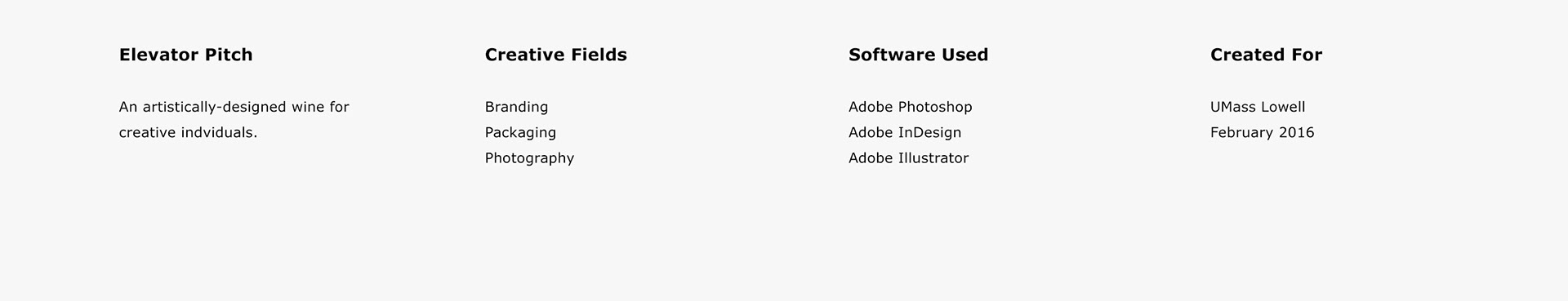Select the Packaging field entry

520,132
